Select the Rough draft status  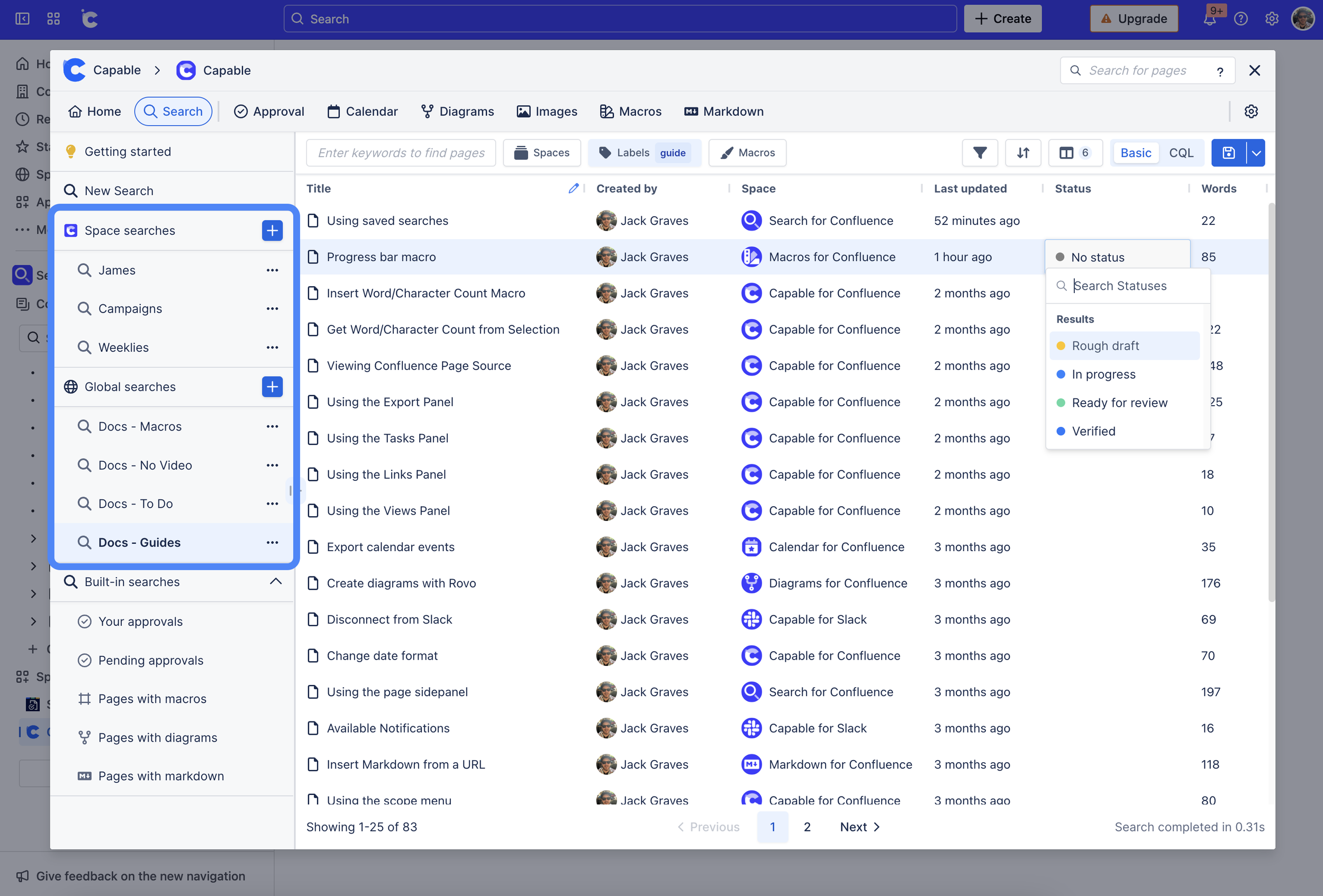click(x=1125, y=346)
